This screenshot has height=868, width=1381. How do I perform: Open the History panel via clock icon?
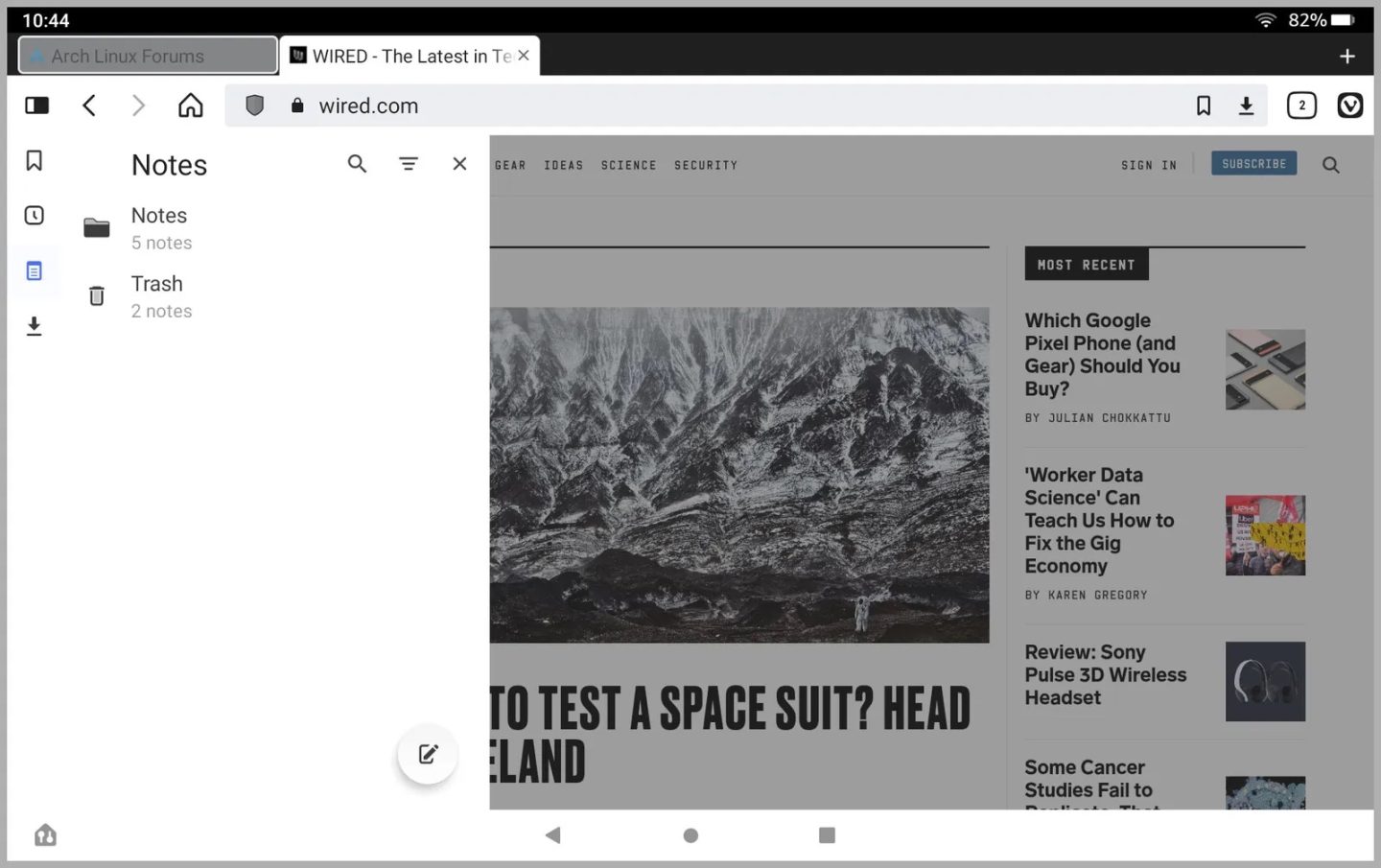(35, 216)
